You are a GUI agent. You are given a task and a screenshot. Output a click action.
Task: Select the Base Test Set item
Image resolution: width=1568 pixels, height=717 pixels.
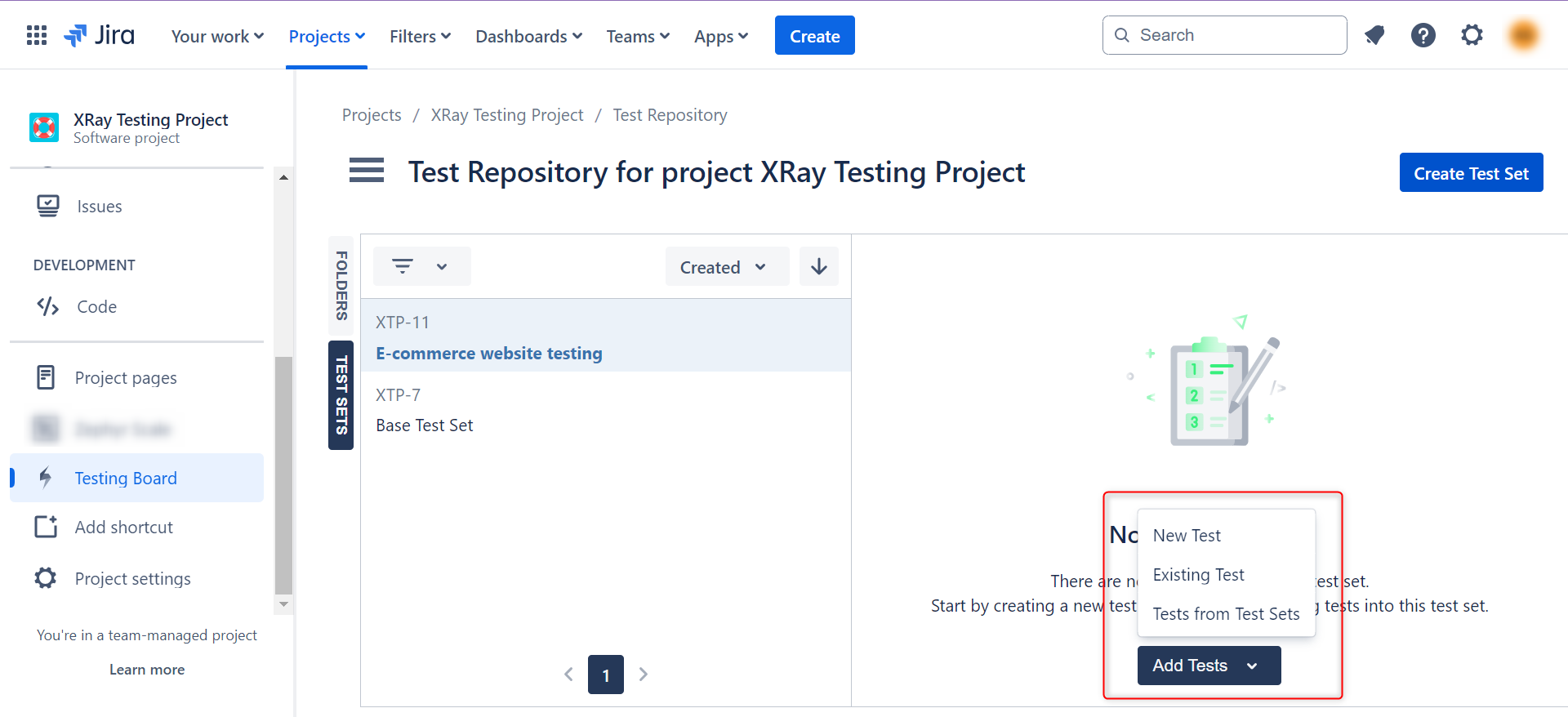click(425, 425)
